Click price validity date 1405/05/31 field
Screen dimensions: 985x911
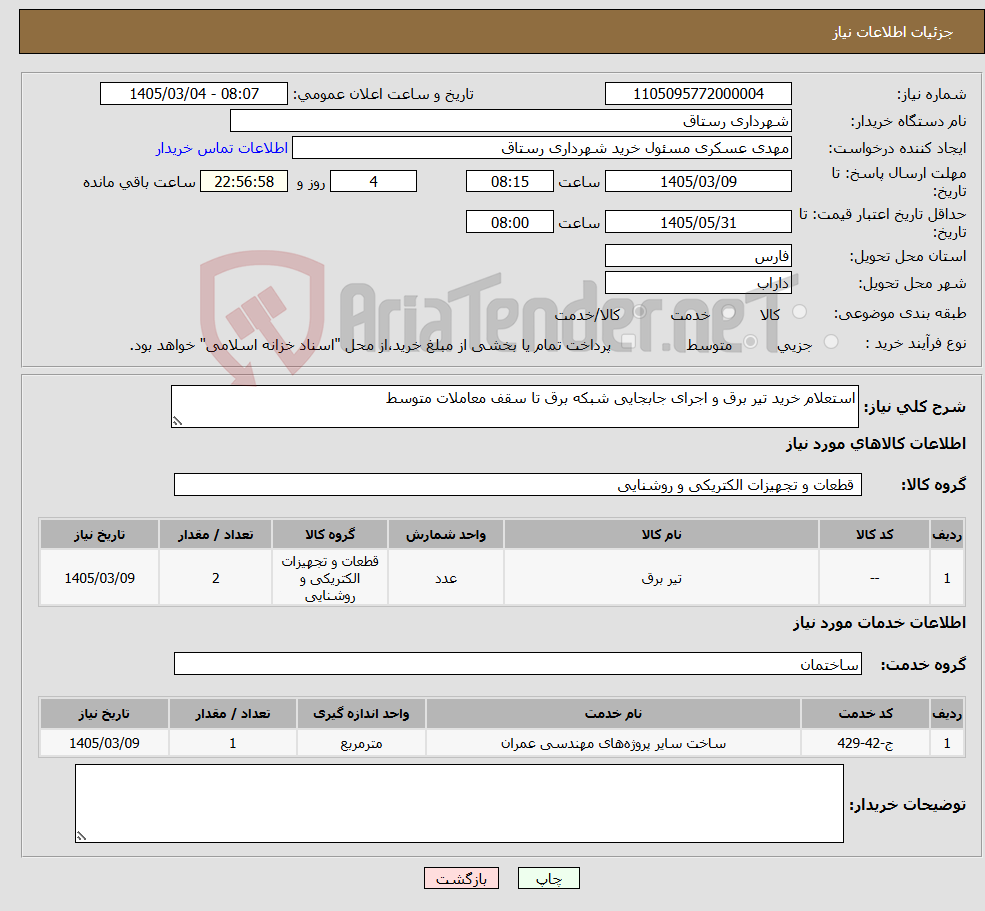coord(698,222)
